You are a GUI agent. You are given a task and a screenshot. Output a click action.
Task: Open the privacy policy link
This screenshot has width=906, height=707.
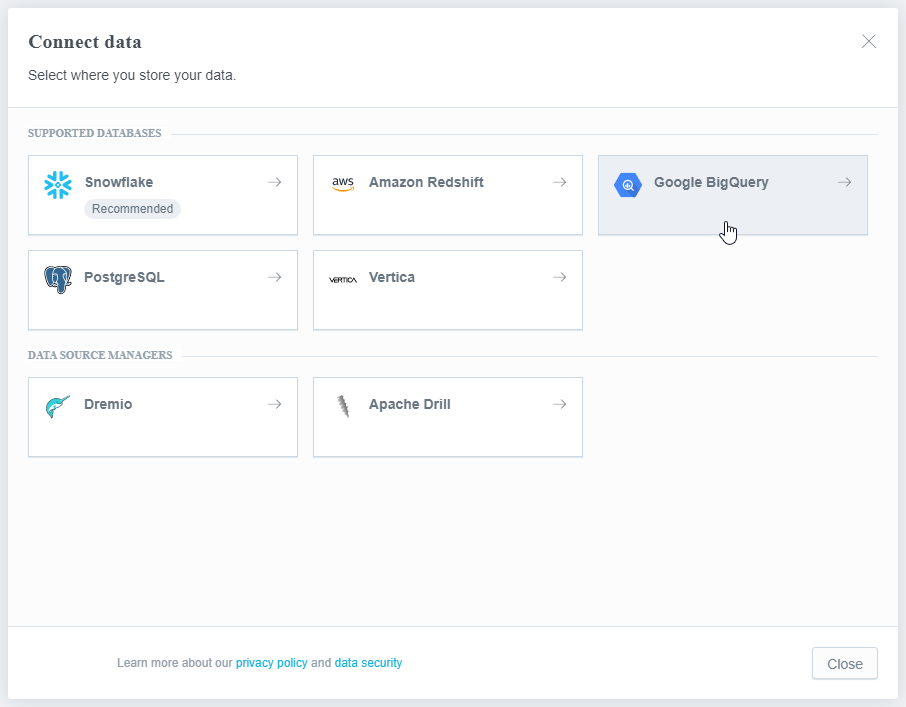pyautogui.click(x=272, y=663)
